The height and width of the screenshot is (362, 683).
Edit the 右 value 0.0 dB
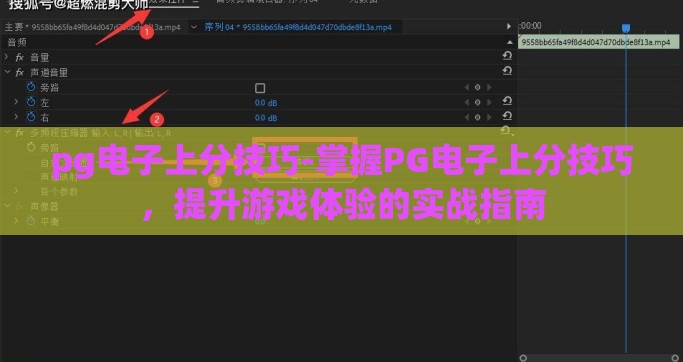266,118
